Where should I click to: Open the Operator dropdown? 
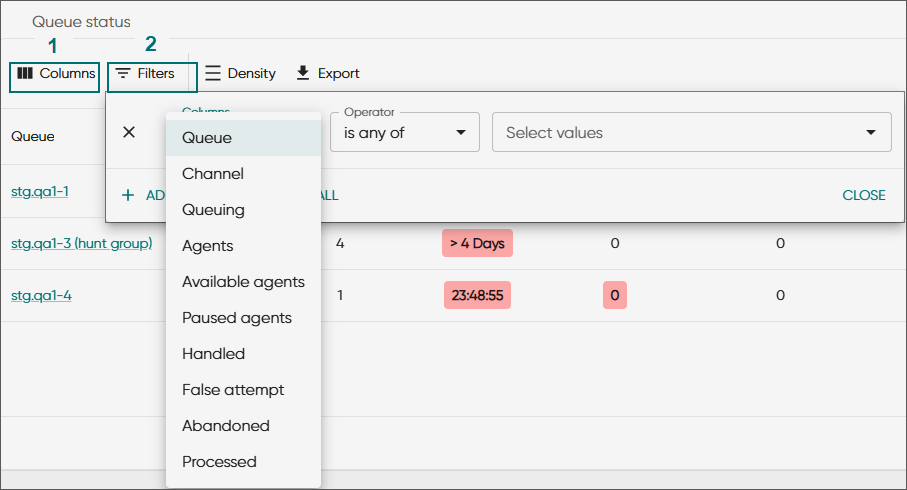tap(404, 132)
